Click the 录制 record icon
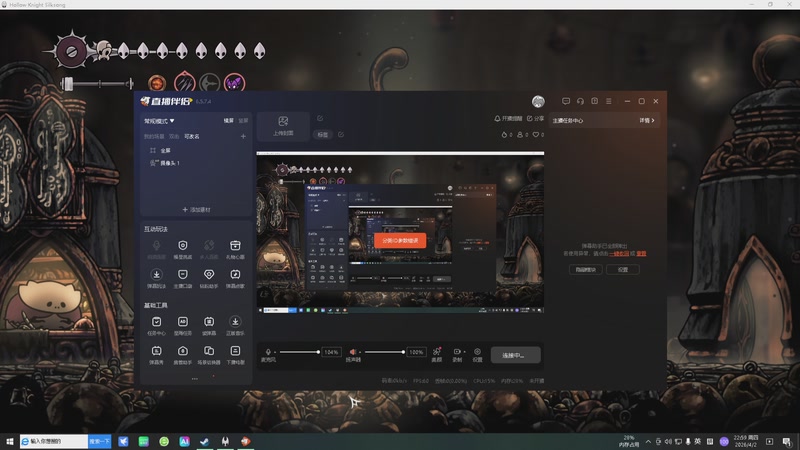The height and width of the screenshot is (450, 800). point(457,352)
